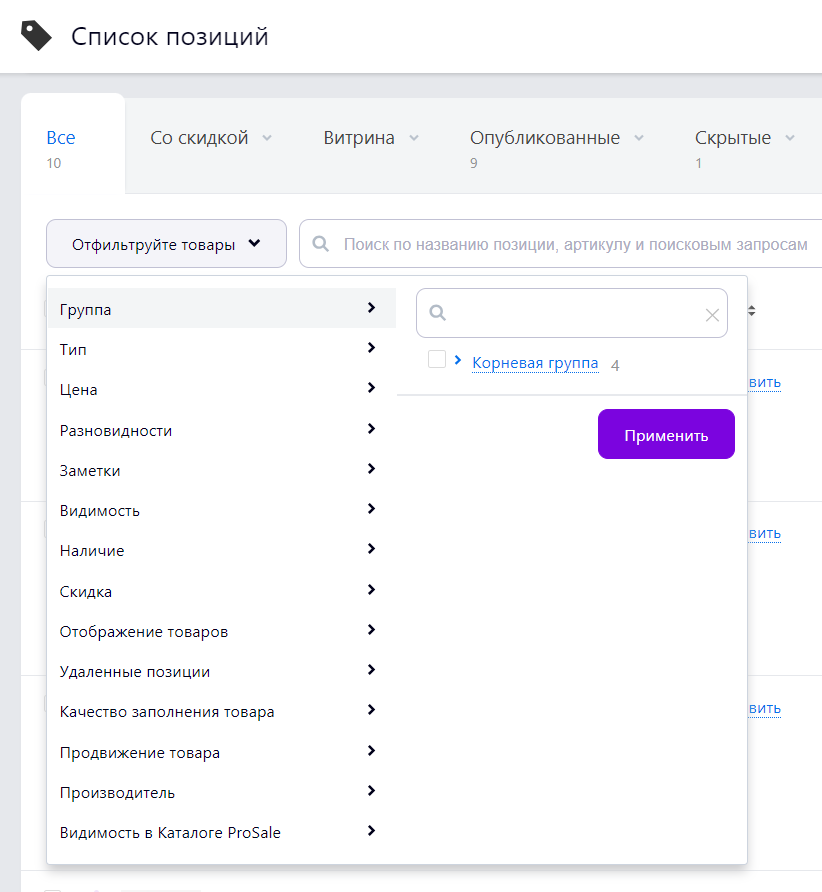The image size is (822, 892).
Task: Open chevron beside Опубликованные tab
Action: (x=639, y=138)
